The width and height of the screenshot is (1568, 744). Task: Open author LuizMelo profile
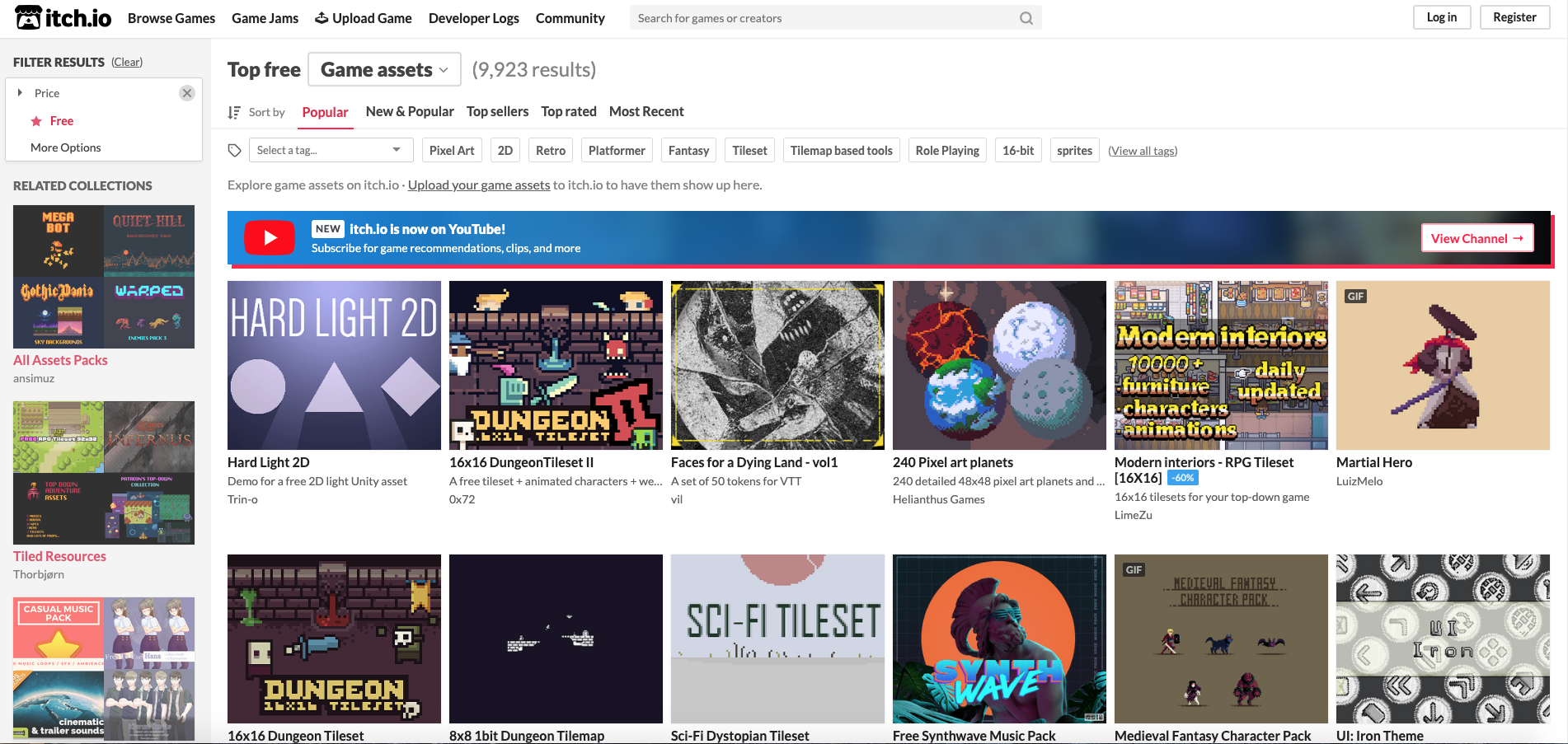tap(1359, 481)
